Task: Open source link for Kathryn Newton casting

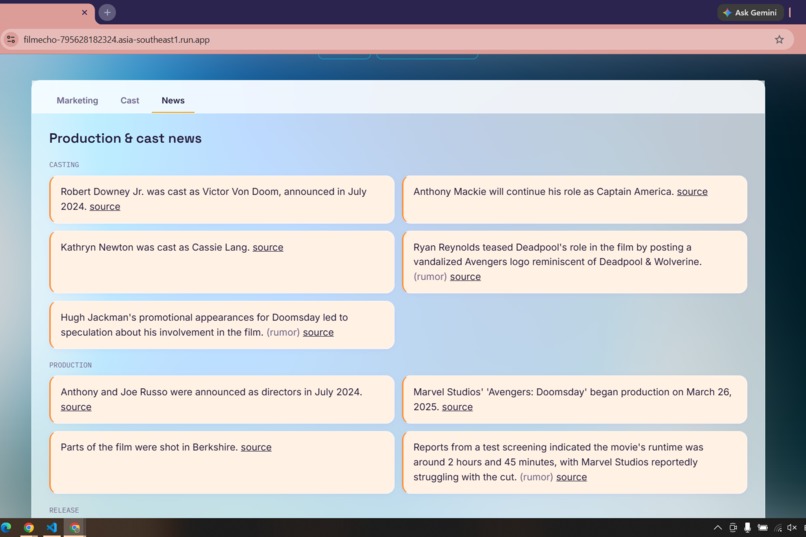Action: [268, 247]
